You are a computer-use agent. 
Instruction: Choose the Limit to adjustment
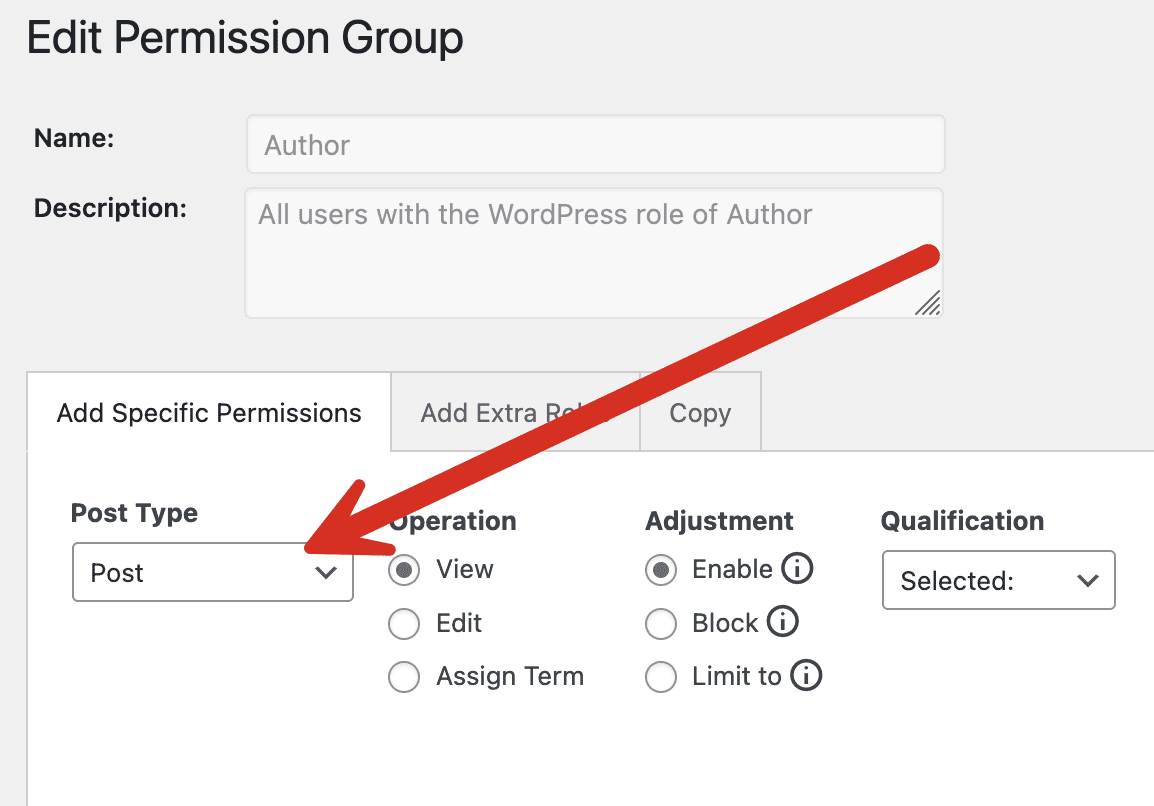tap(661, 677)
